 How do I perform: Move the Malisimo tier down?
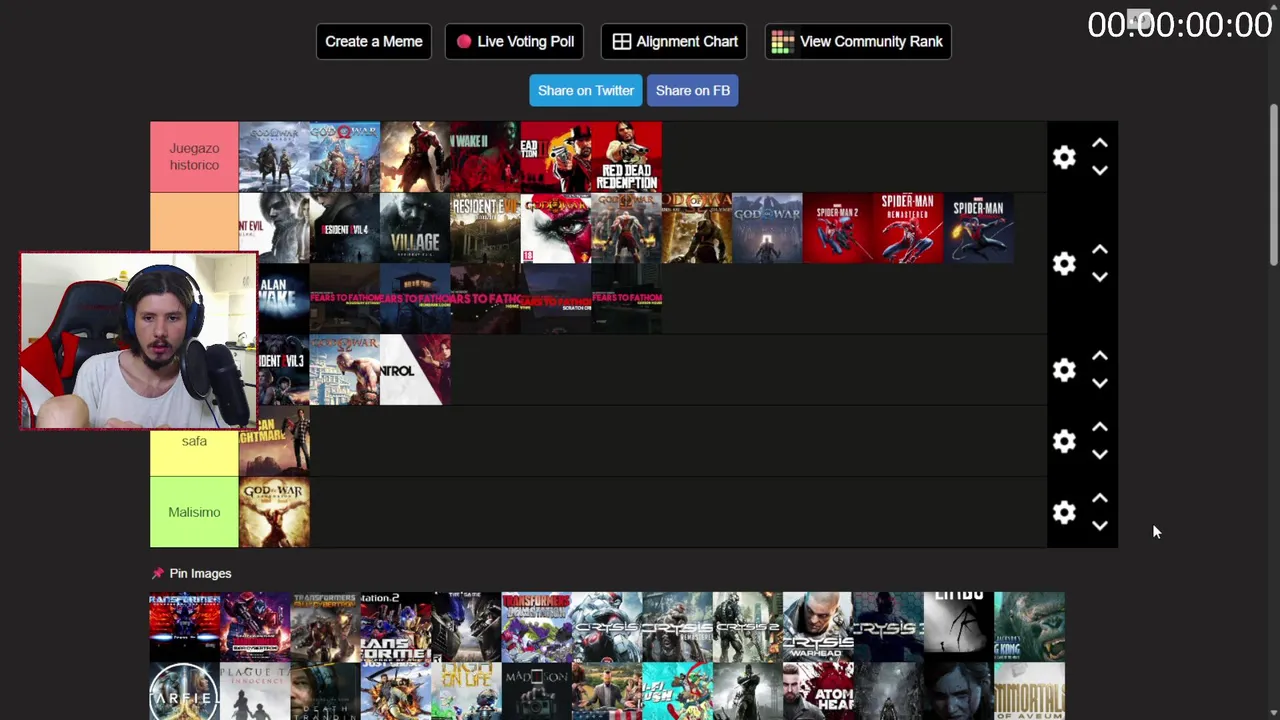coord(1100,525)
